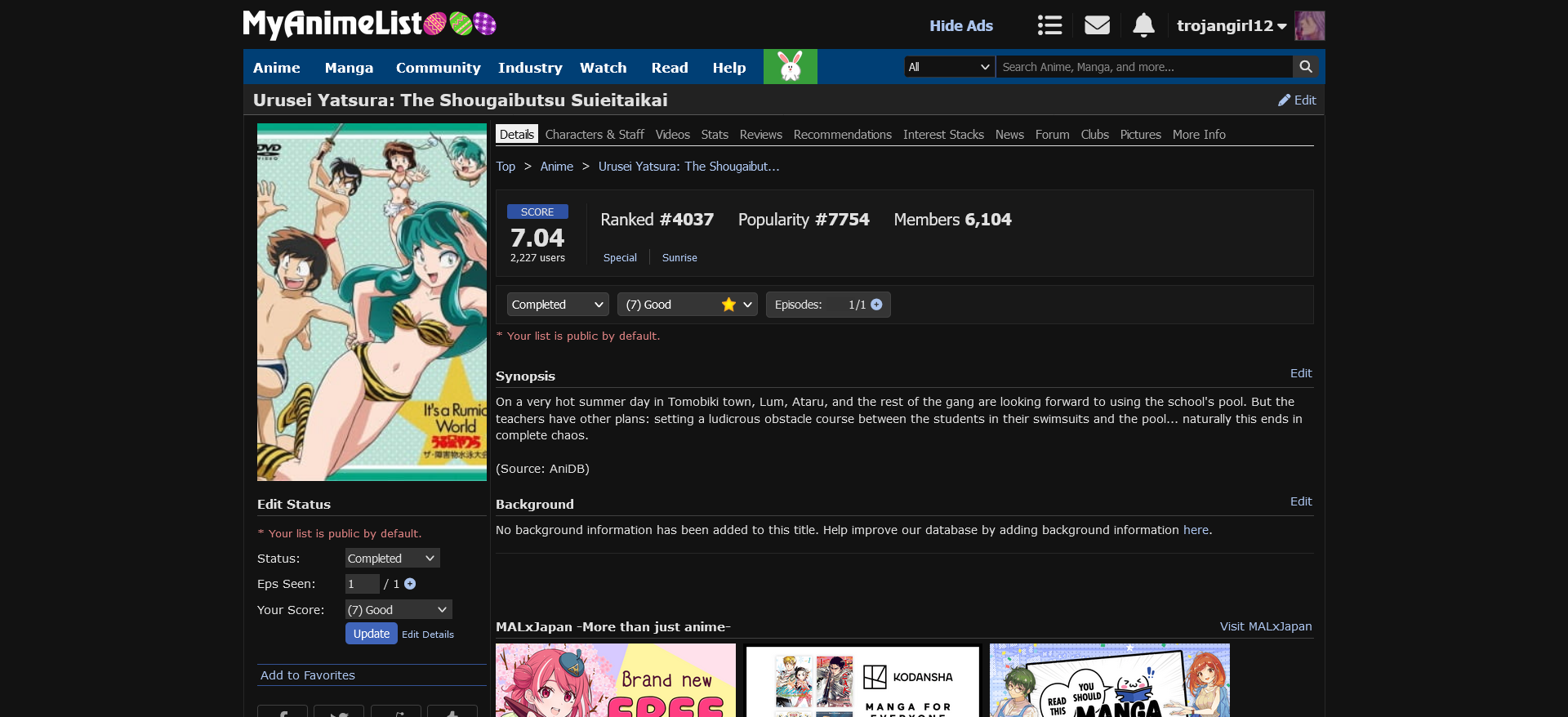Switch to the Pictures tab
The image size is (1568, 717).
click(1140, 134)
